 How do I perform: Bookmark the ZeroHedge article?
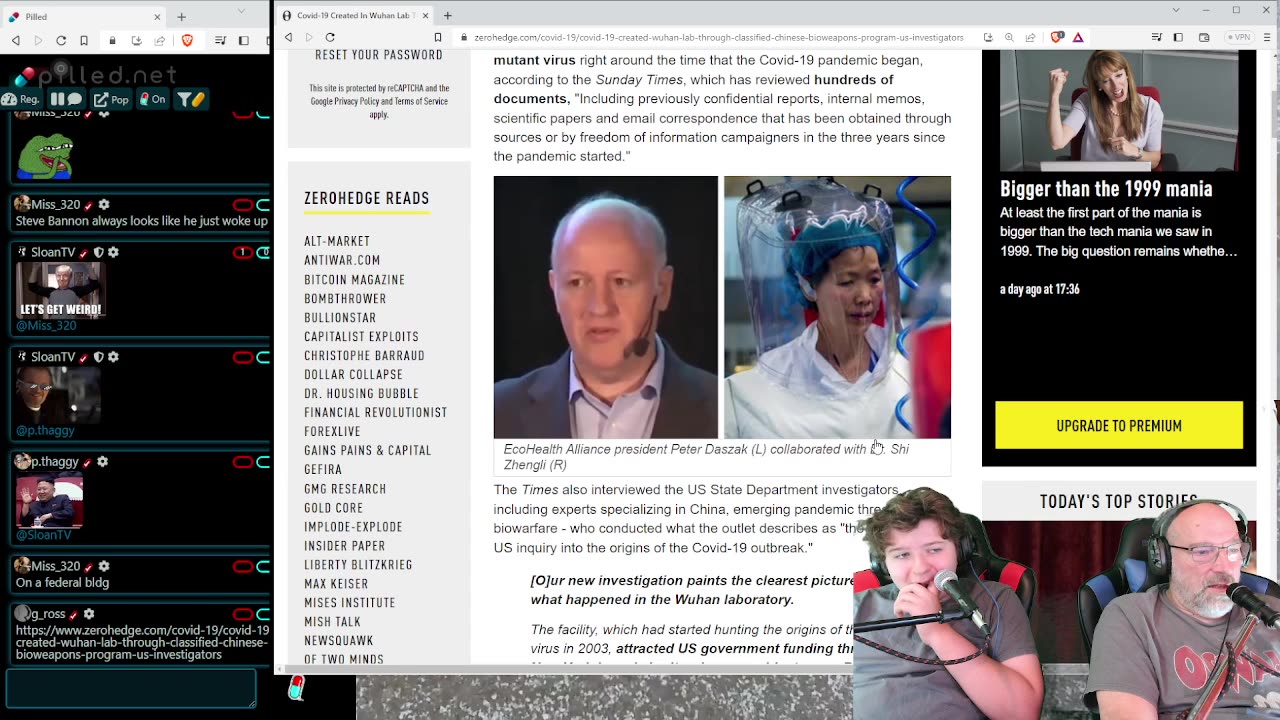(437, 38)
